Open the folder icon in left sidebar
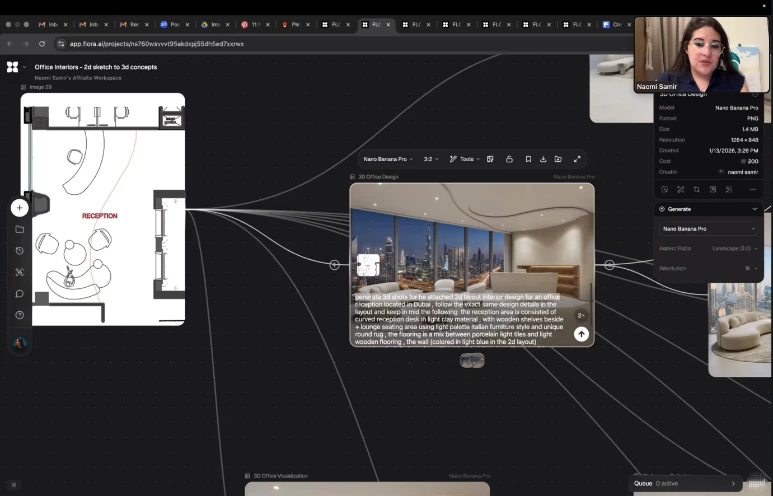 [x=19, y=229]
